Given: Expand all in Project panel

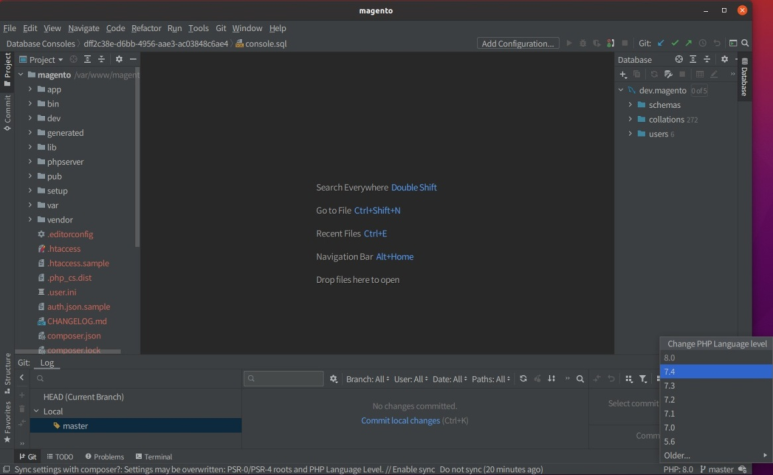Looking at the screenshot, I should [87, 59].
